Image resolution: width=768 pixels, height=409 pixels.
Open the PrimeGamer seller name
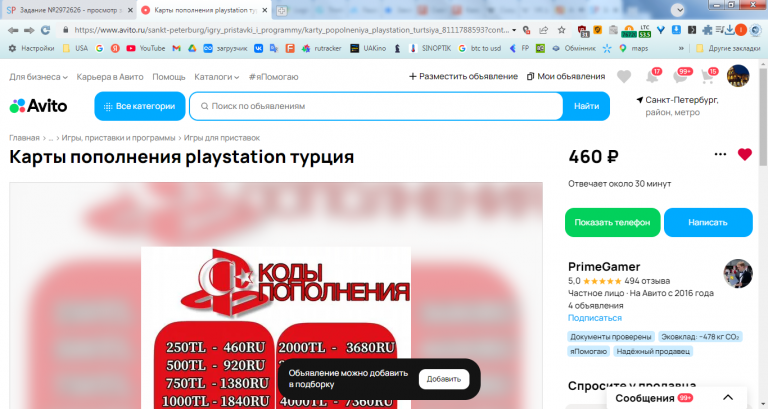604,266
